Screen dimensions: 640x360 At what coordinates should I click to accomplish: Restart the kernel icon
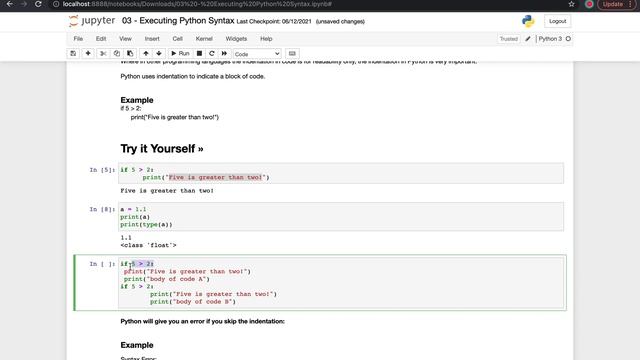pyautogui.click(x=211, y=53)
